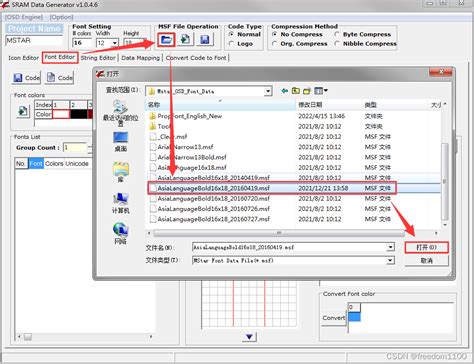The height and width of the screenshot is (364, 474).
Task: Click the load Code button with document icon
Action: click(x=59, y=78)
